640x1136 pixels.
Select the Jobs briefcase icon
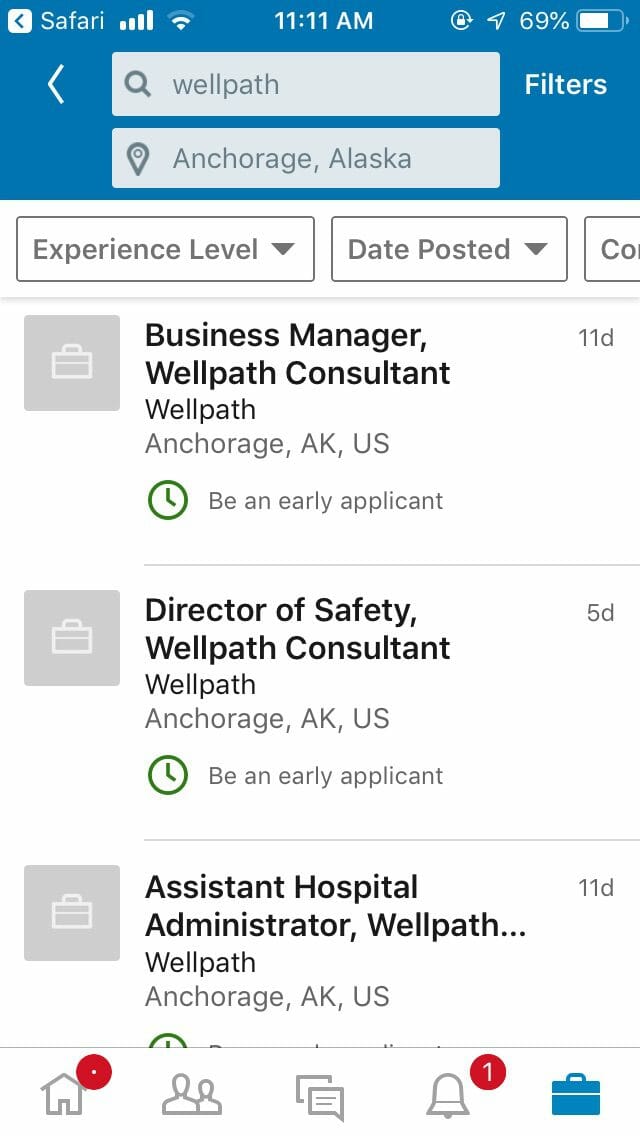tap(575, 1094)
